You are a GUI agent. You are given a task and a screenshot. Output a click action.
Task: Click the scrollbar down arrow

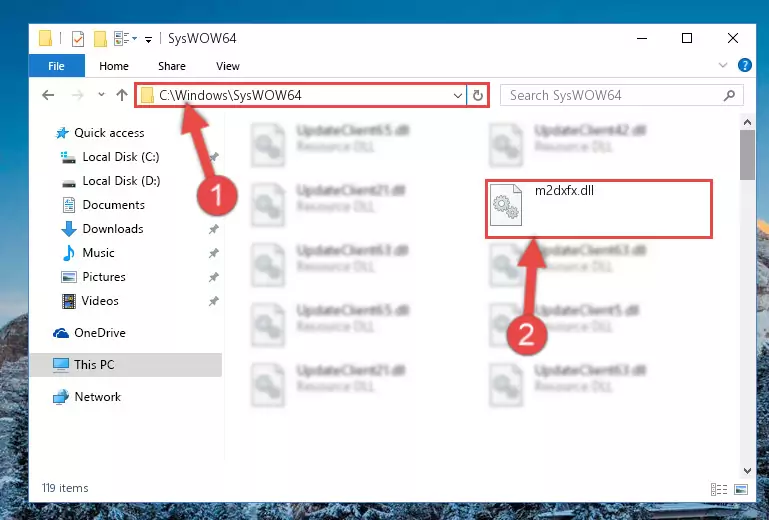747,470
